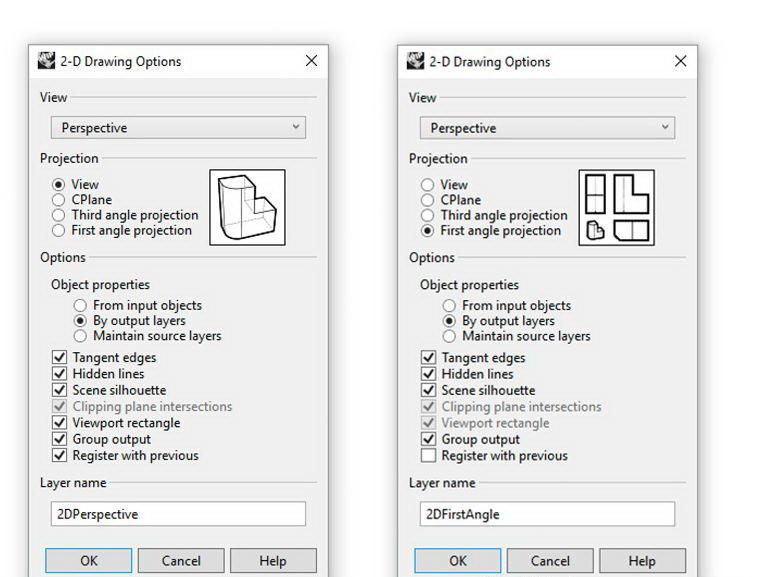Select CPlane projection in left dialog

tap(59, 200)
